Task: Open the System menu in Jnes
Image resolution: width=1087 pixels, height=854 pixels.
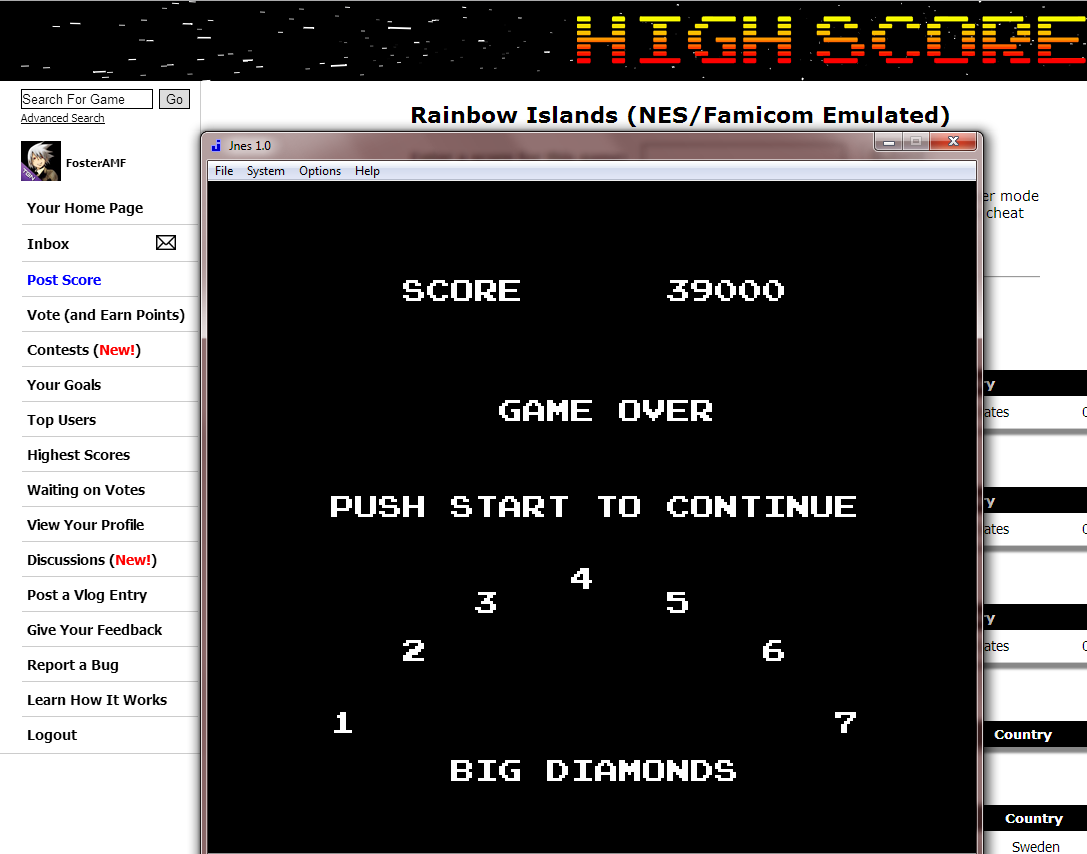Action: coord(266,171)
